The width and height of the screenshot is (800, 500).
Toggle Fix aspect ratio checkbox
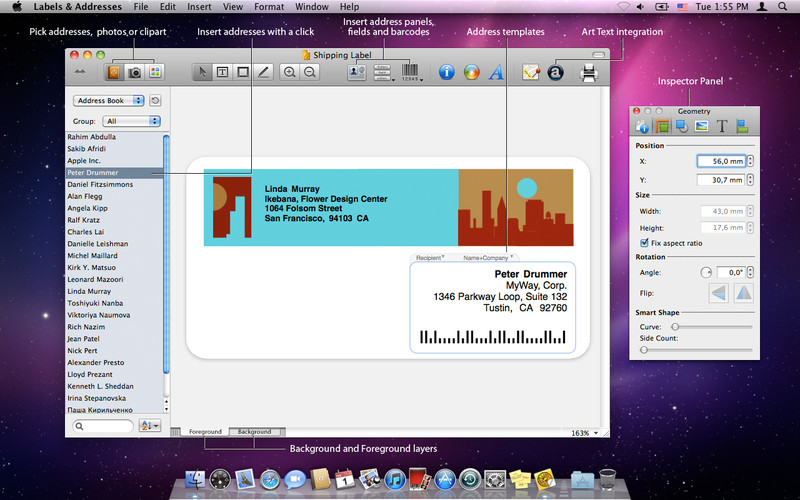pyautogui.click(x=644, y=243)
